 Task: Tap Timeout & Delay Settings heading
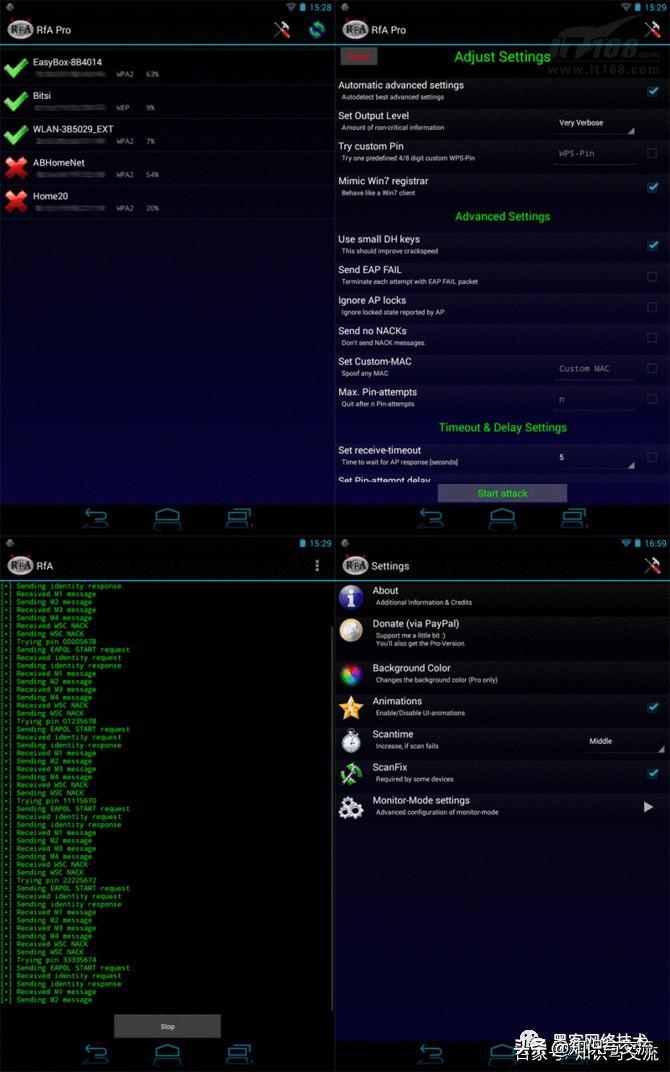(502, 427)
